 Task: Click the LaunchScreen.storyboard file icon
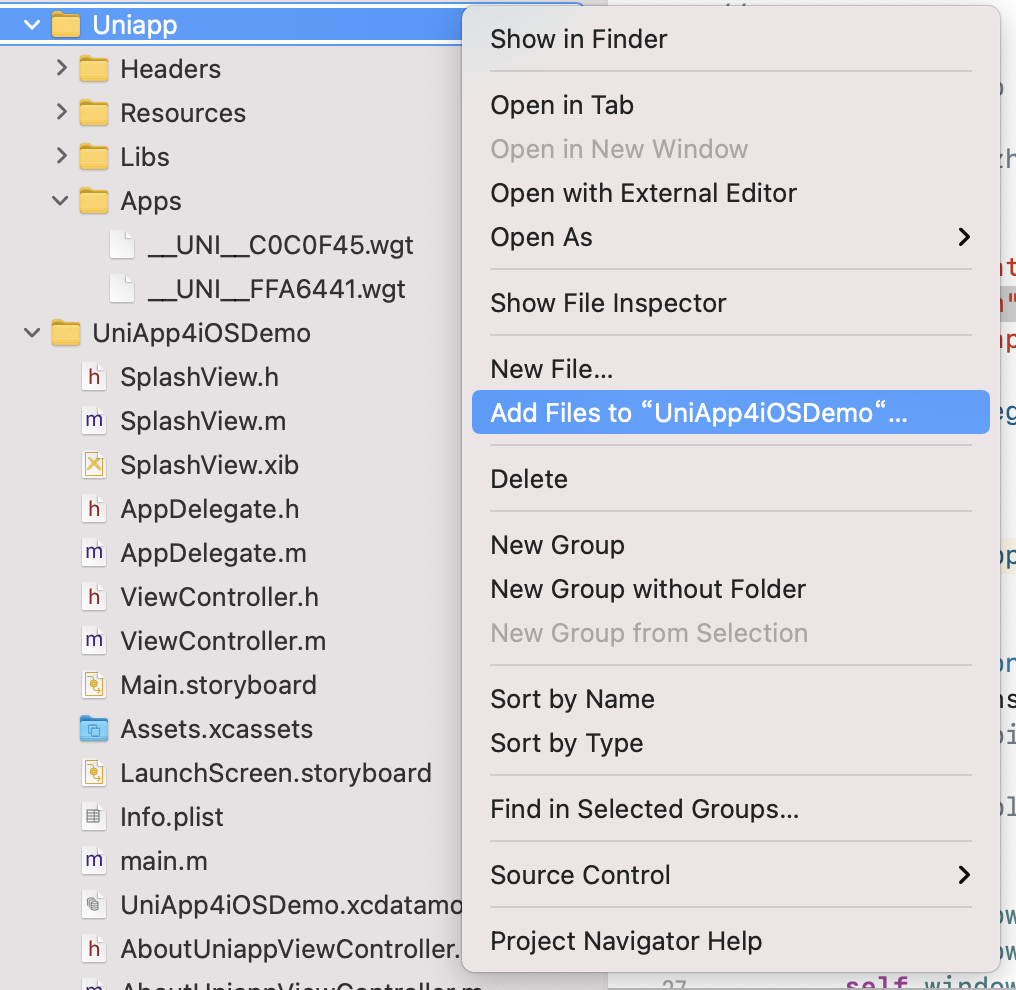click(94, 773)
